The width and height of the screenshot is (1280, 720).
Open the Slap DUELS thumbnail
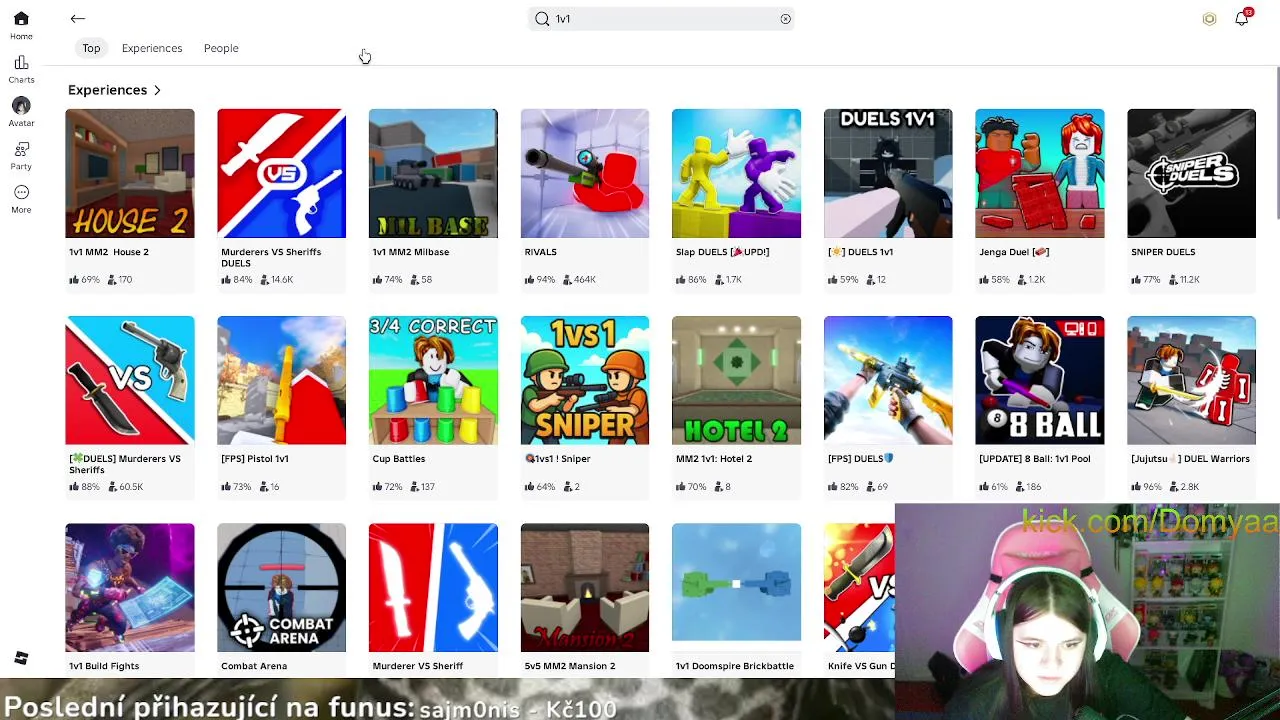(x=736, y=173)
